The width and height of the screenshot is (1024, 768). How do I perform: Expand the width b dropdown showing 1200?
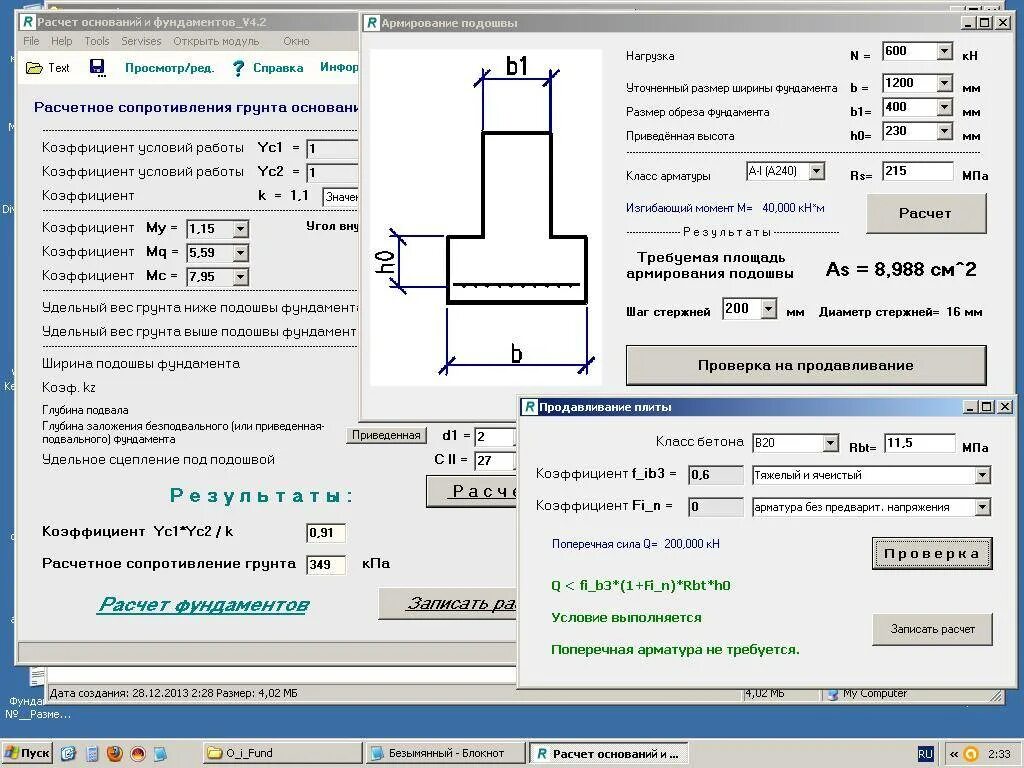click(944, 83)
